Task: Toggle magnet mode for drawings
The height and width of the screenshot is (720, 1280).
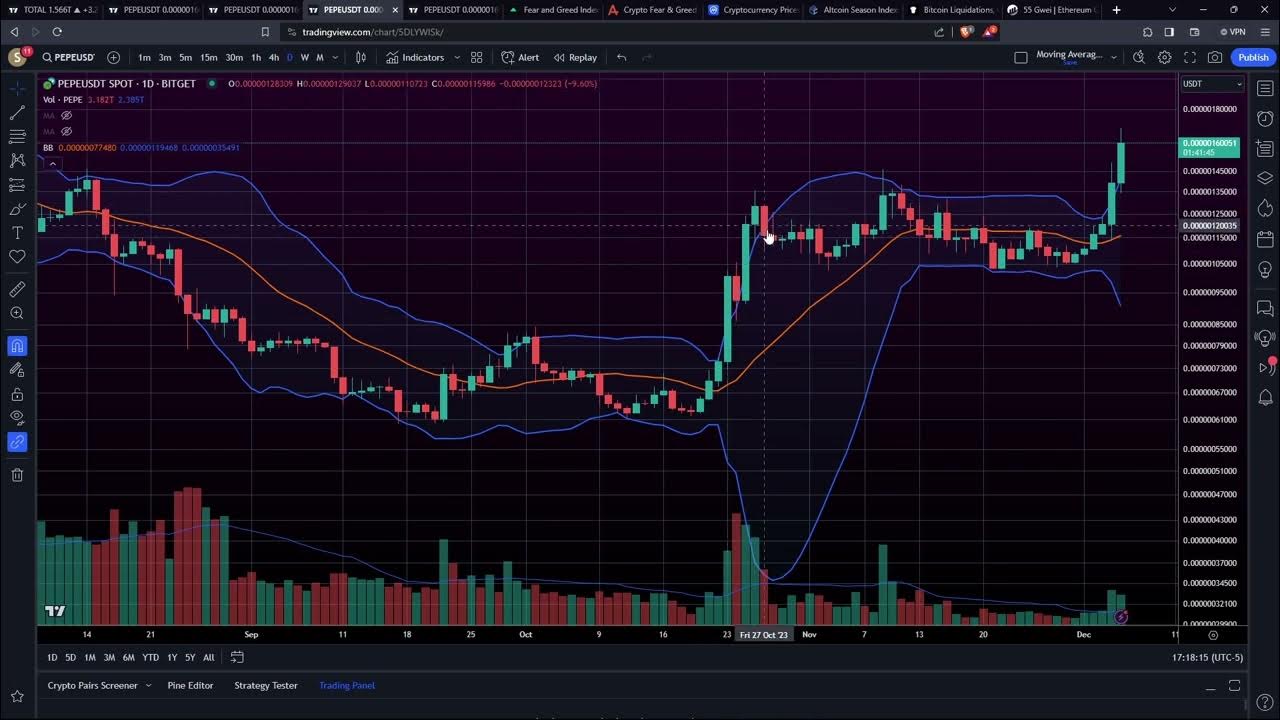Action: [x=17, y=346]
